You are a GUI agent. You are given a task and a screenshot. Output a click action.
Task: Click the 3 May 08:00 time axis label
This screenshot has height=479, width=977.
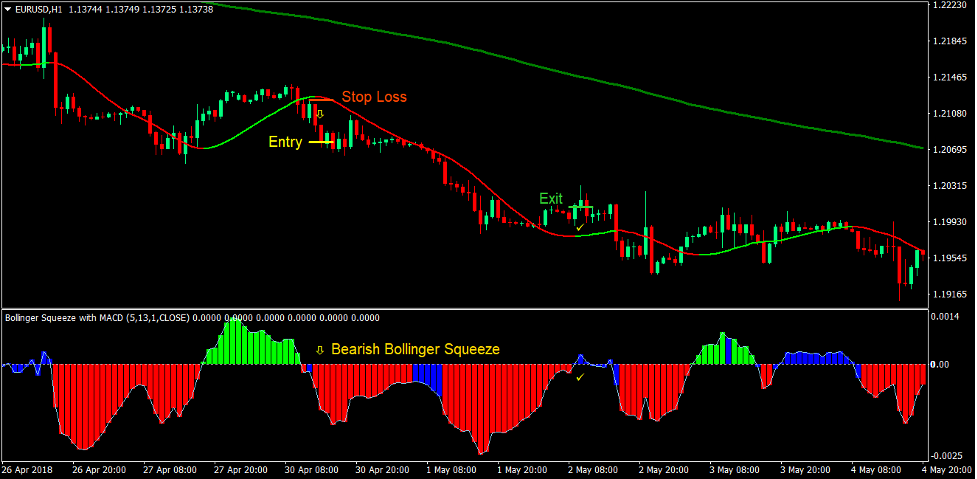736,470
